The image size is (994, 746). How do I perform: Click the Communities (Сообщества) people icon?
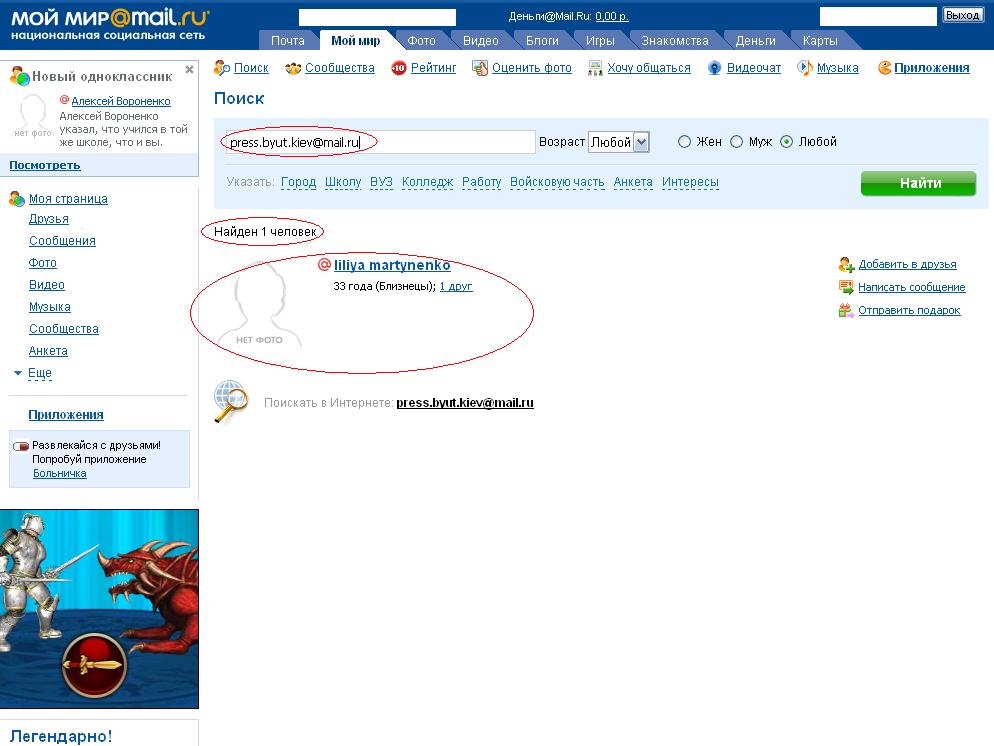click(293, 68)
